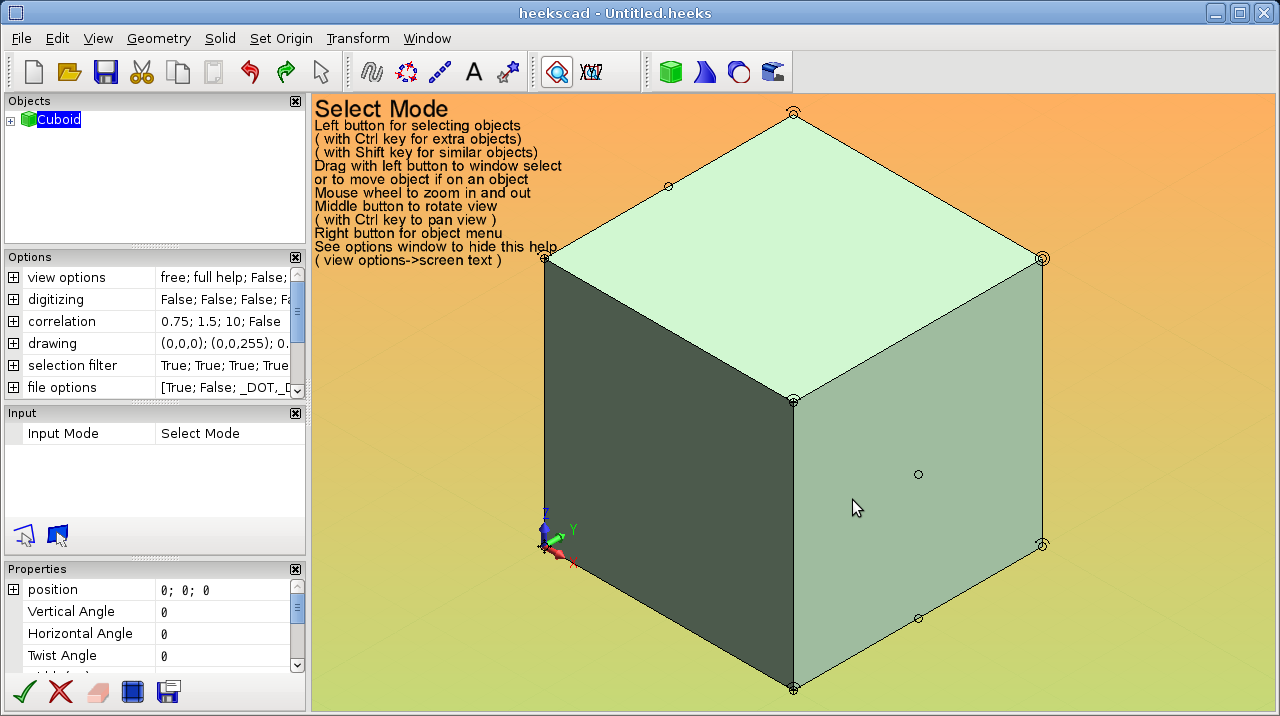Open the green cube solid primitives tool

[x=671, y=72]
